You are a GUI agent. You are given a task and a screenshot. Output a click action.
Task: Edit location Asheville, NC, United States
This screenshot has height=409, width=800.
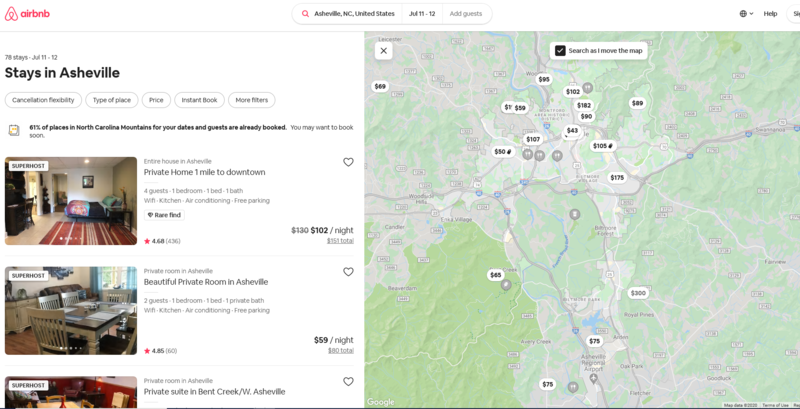[354, 14]
